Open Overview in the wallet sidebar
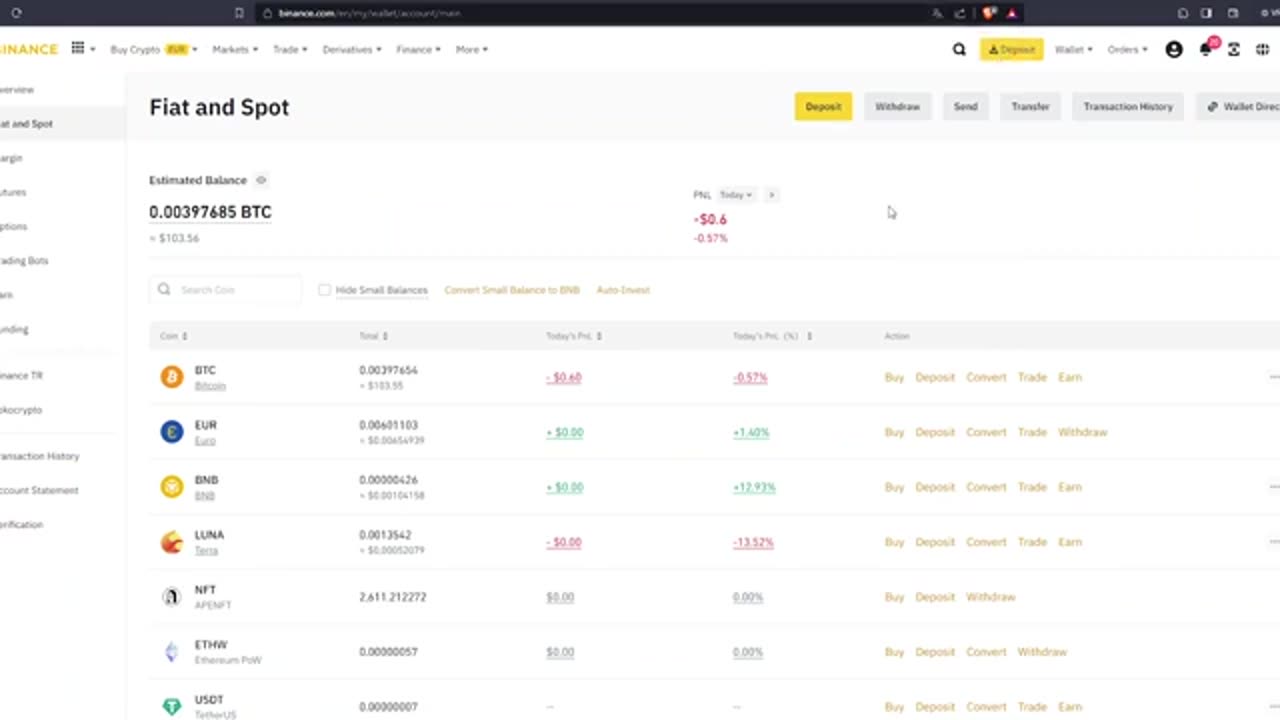Screen dimensions: 1280x720 [17, 90]
